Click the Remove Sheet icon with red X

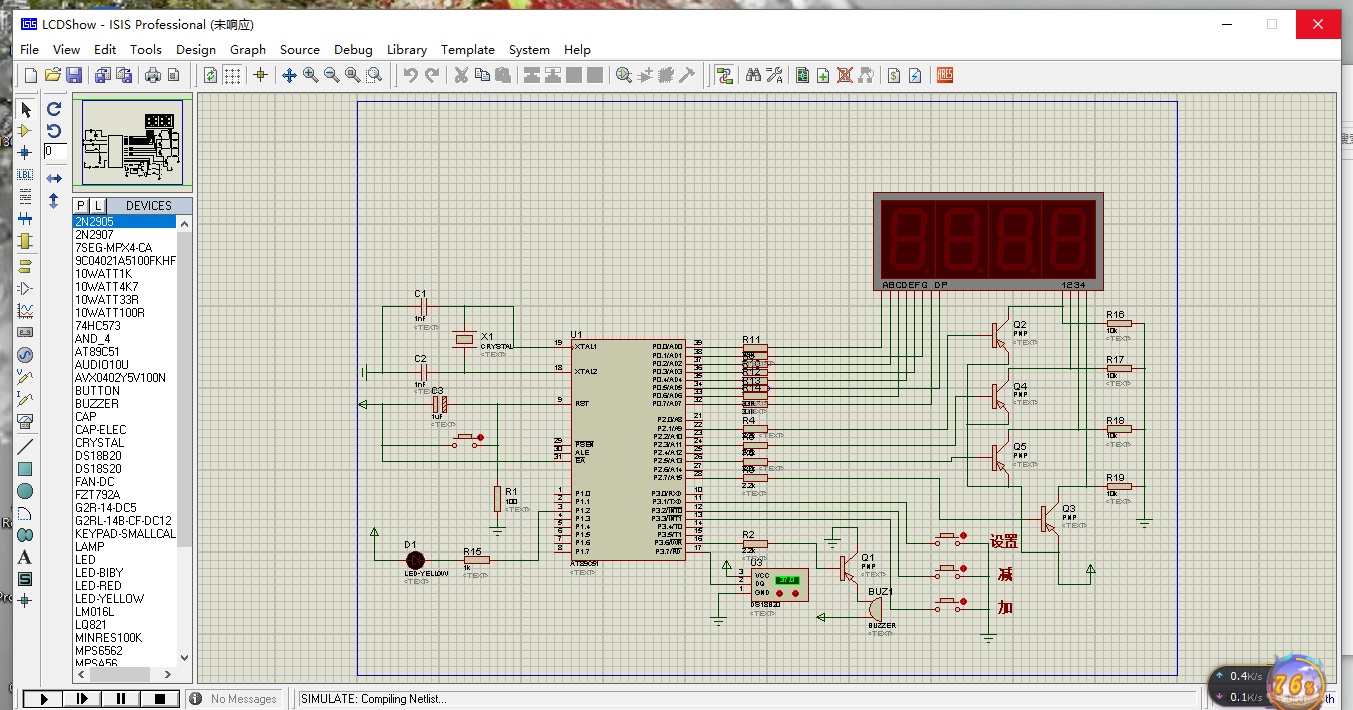[845, 75]
